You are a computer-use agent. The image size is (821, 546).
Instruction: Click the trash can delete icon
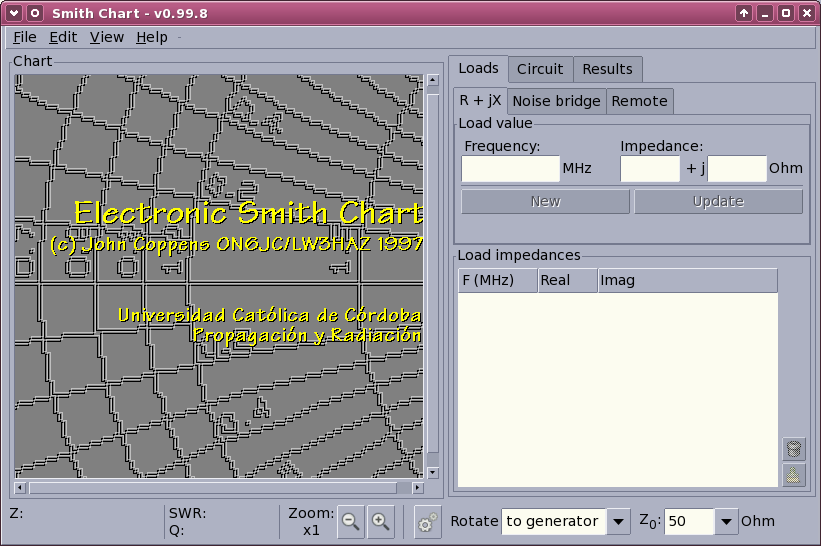pos(794,449)
